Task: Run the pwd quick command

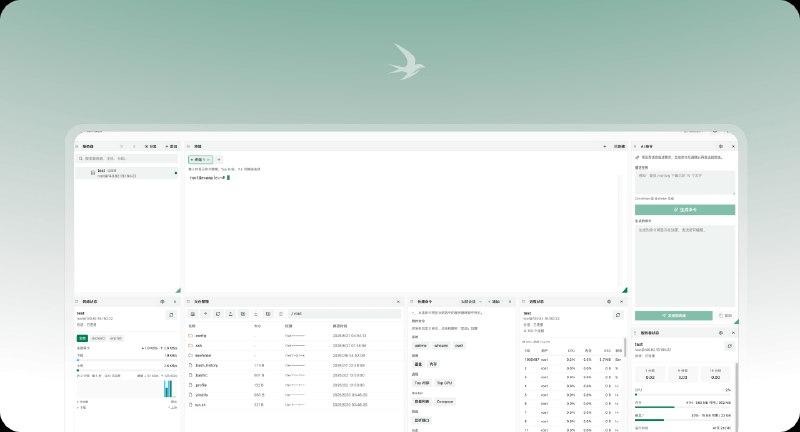Action: click(459, 346)
